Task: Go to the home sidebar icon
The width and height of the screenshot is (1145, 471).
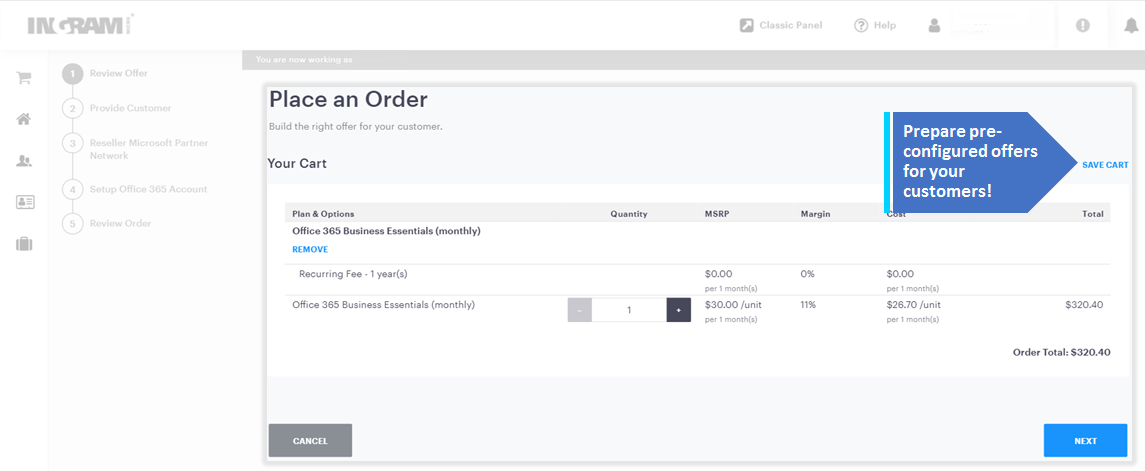Action: 24,119
